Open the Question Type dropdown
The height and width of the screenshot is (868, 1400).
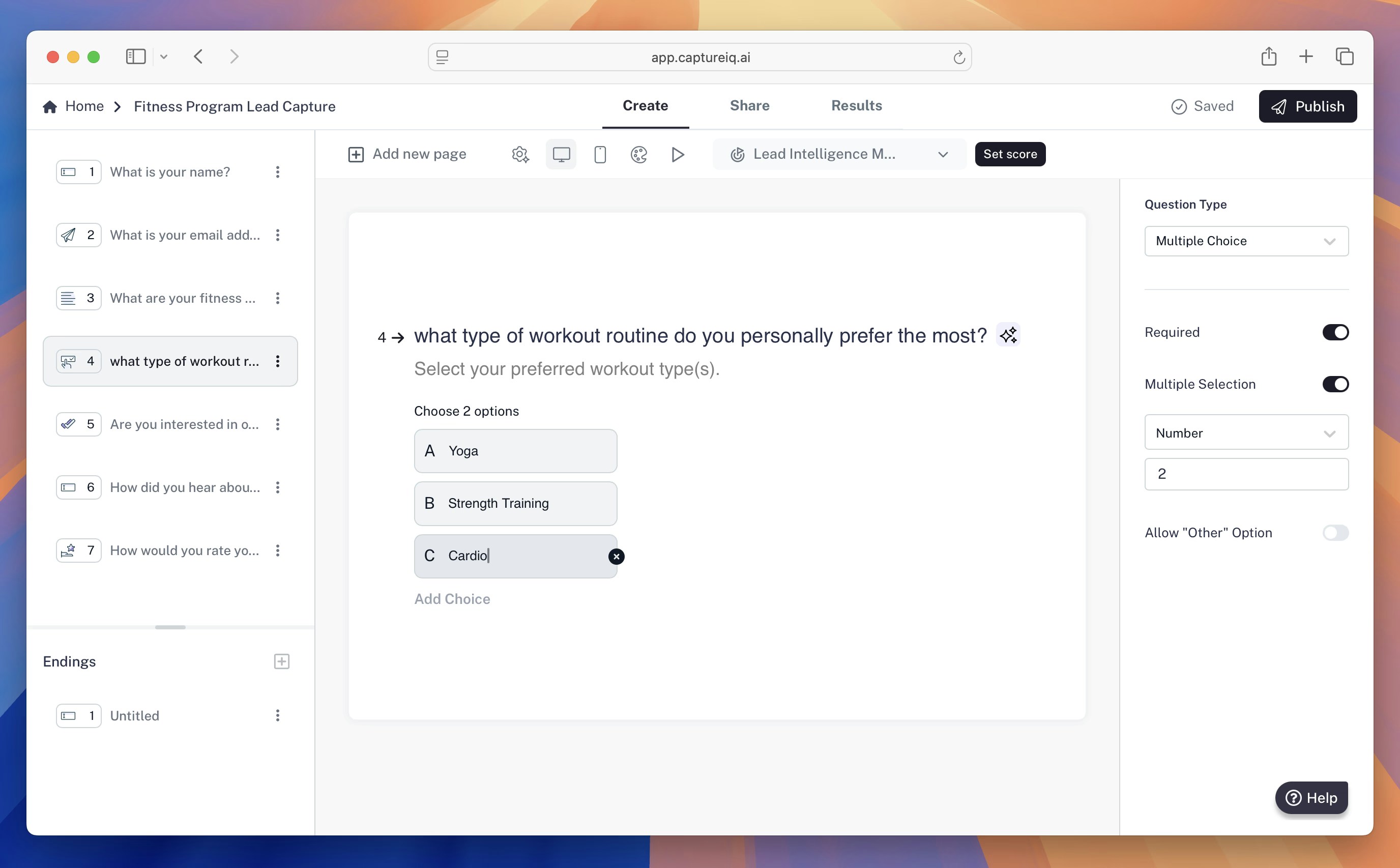[x=1245, y=241]
